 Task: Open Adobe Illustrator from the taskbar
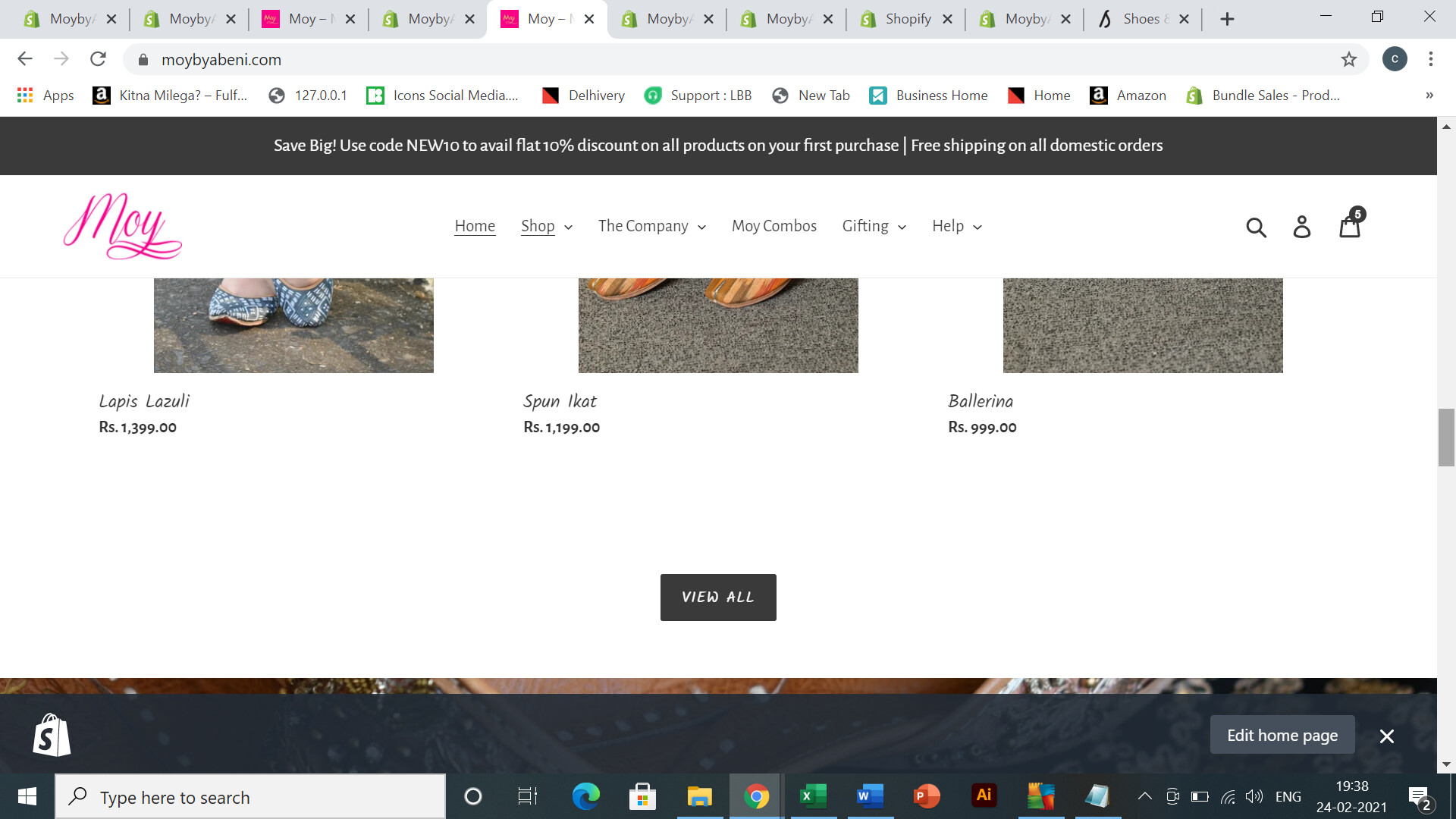pyautogui.click(x=984, y=795)
